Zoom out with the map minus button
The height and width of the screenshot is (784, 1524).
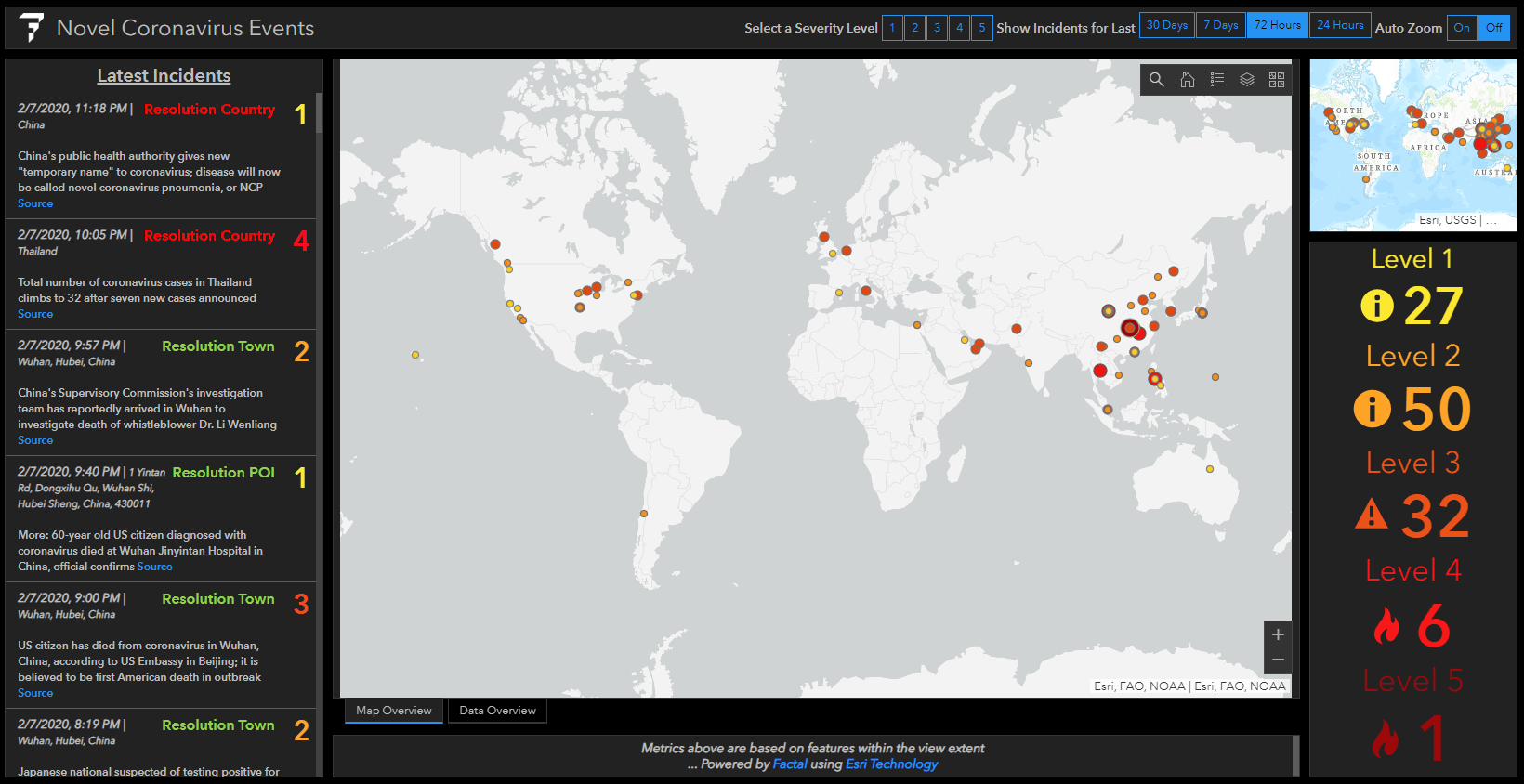[x=1278, y=660]
